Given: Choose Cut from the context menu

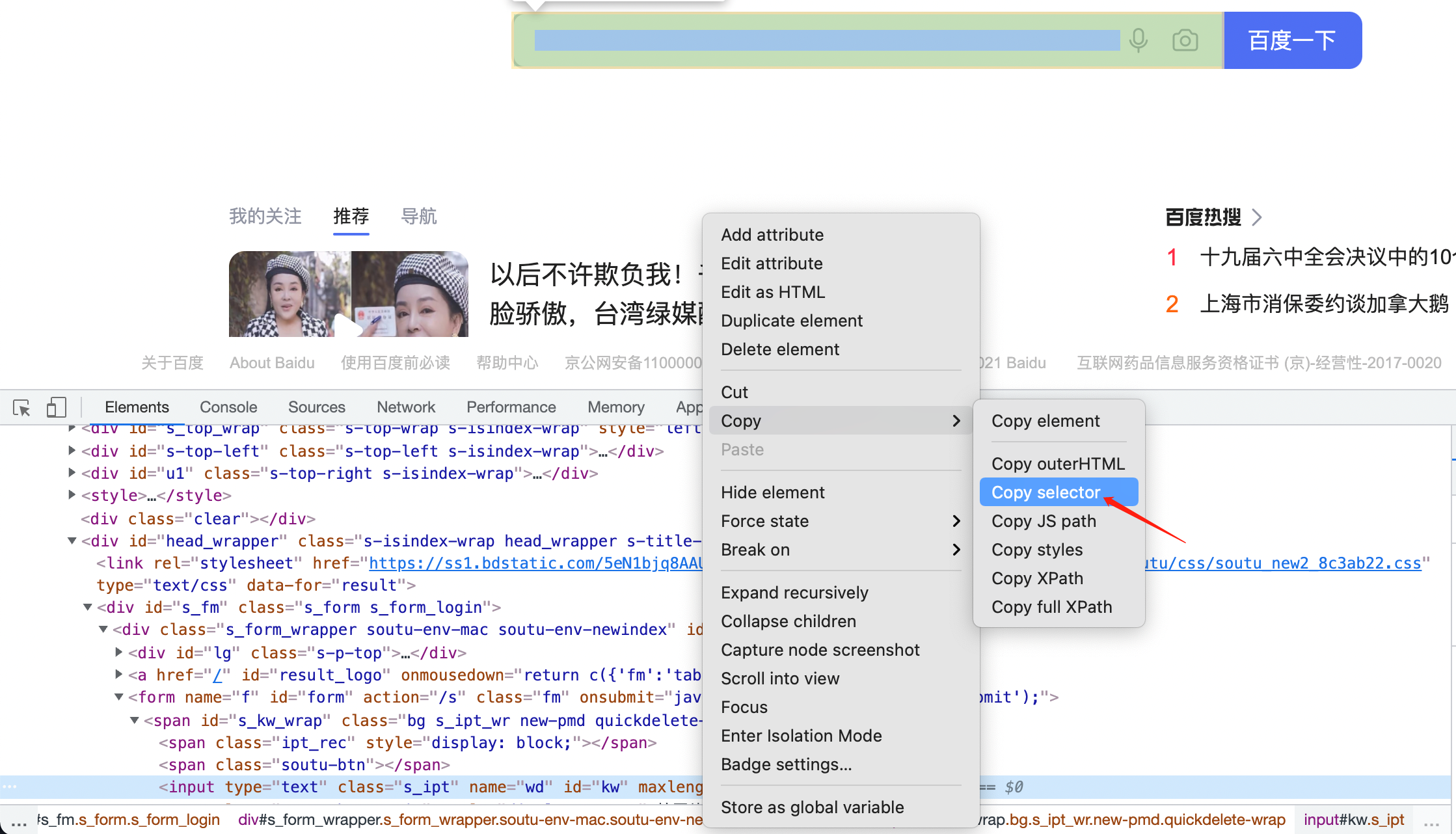Looking at the screenshot, I should tap(841, 392).
